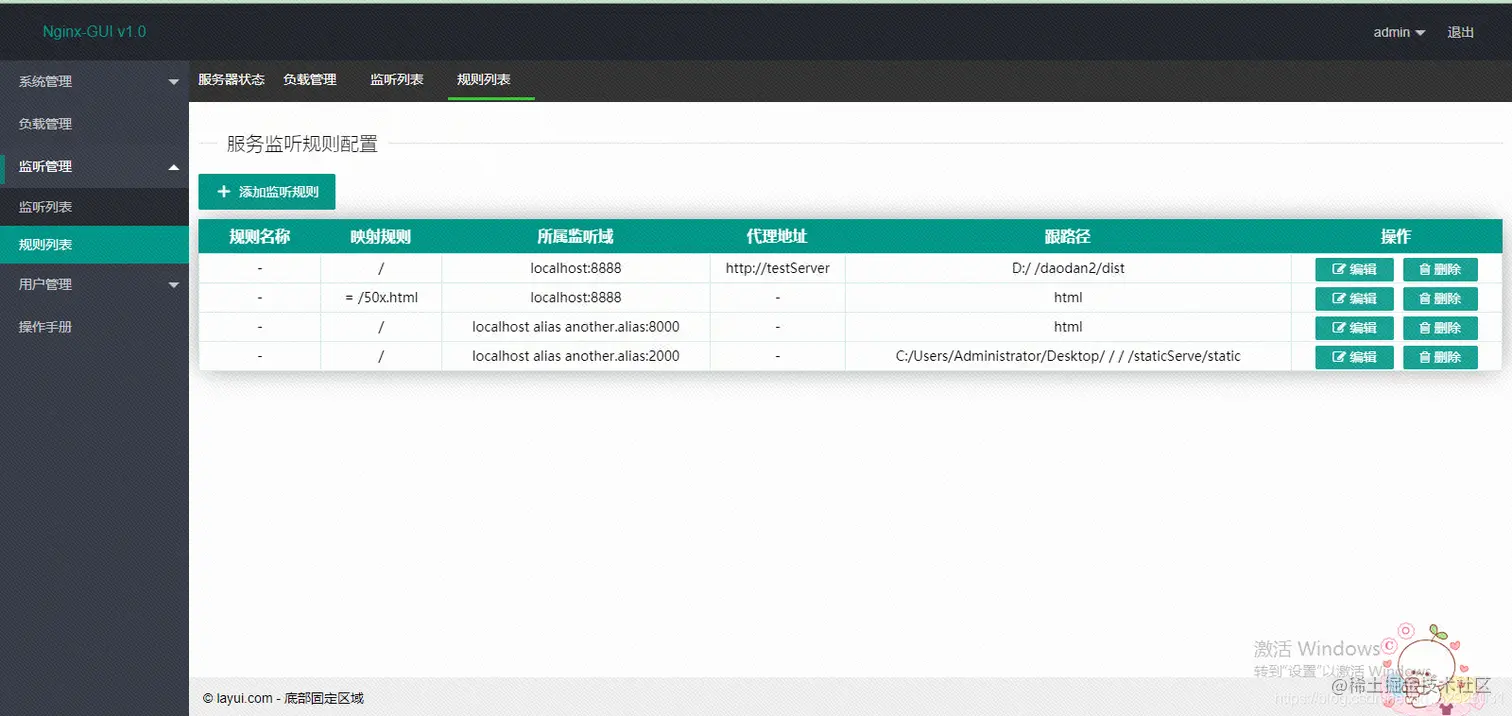The image size is (1512, 716).
Task: Click the 操作 column header
Action: 1396,237
